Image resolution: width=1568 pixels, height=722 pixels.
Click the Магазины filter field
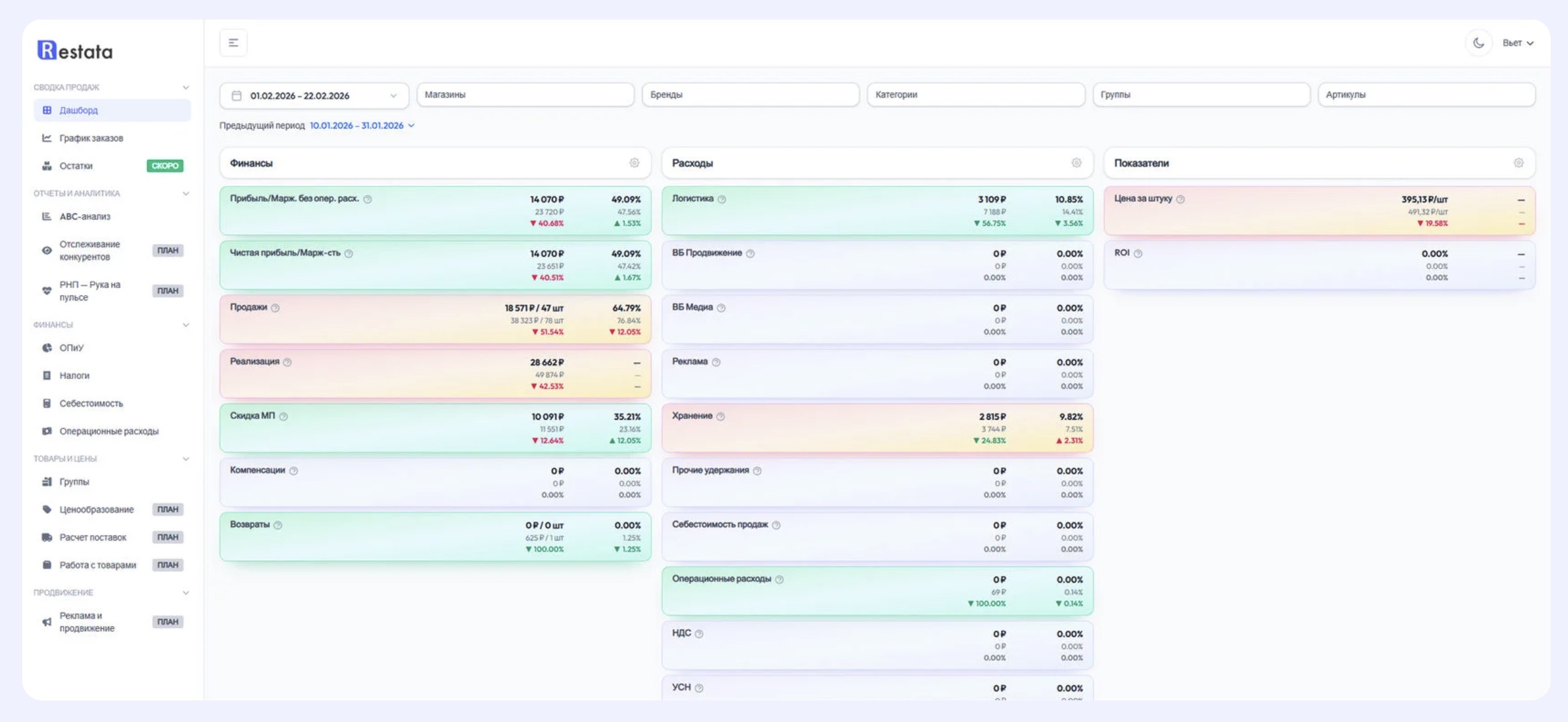click(x=525, y=95)
